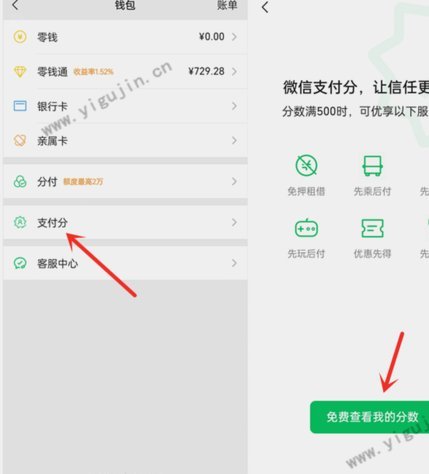Screen dimensions: 429x474
Task: Open the 客服中心 row chevron
Action: 234,263
